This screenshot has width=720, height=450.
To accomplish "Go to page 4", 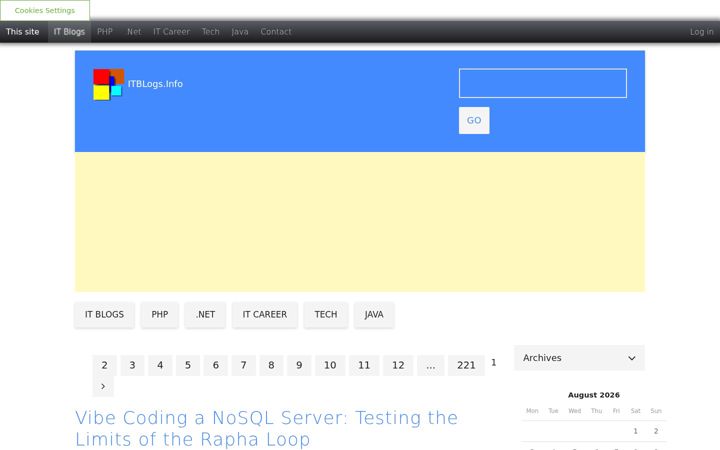I will [x=160, y=365].
